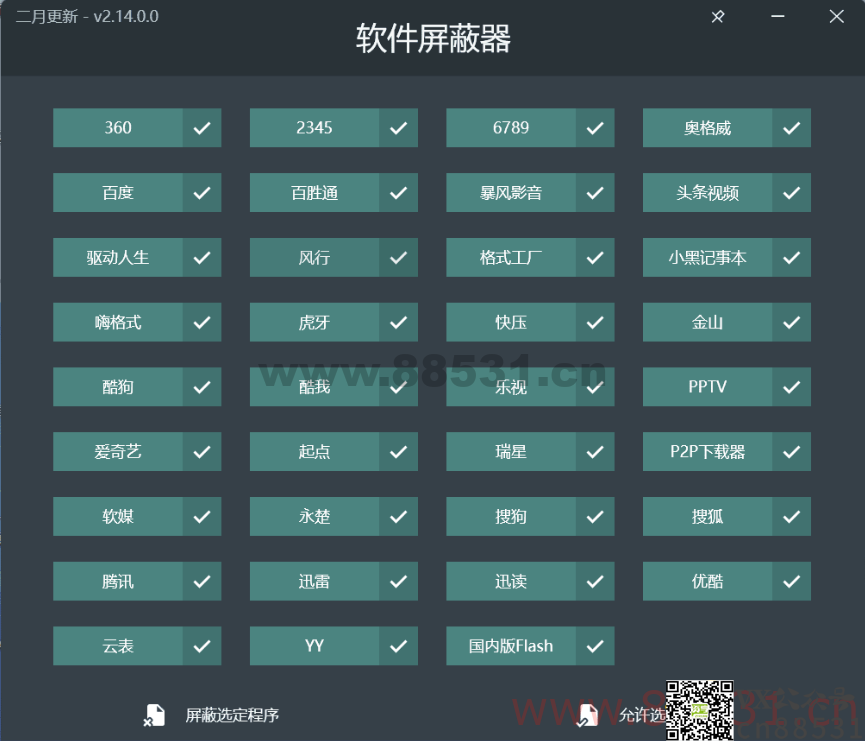Select the 迅读 label button
Viewport: 865px width, 741px height.
coord(511,581)
